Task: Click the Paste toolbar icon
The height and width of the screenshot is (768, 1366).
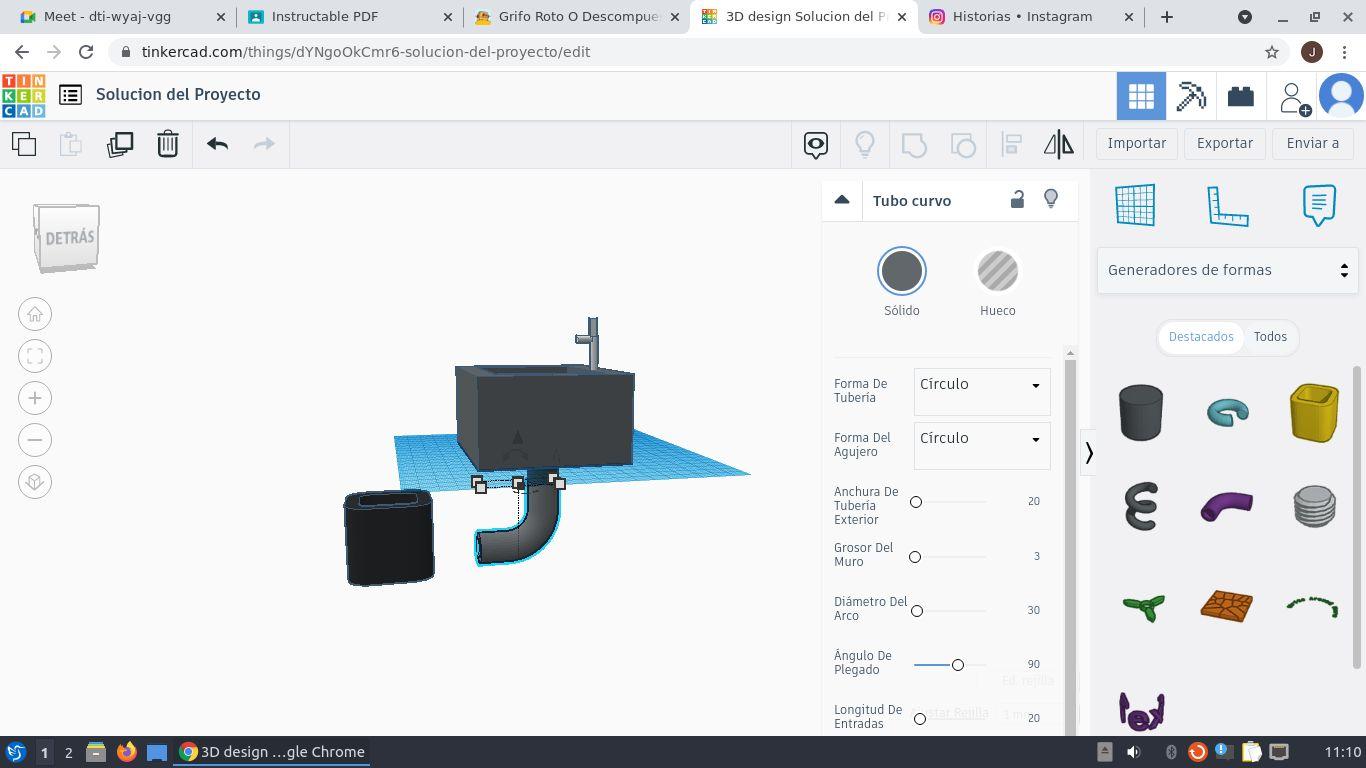Action: pos(71,144)
